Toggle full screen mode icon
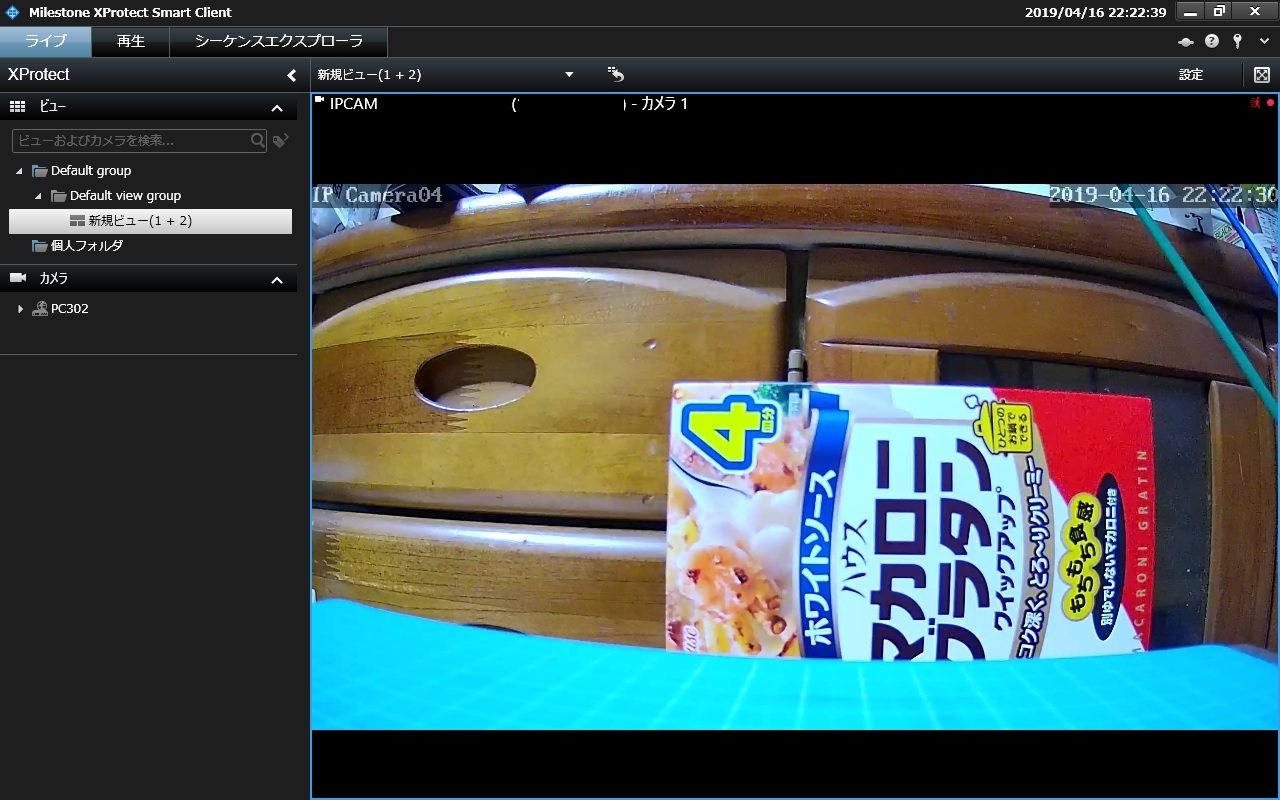The height and width of the screenshot is (800, 1280). [1262, 75]
